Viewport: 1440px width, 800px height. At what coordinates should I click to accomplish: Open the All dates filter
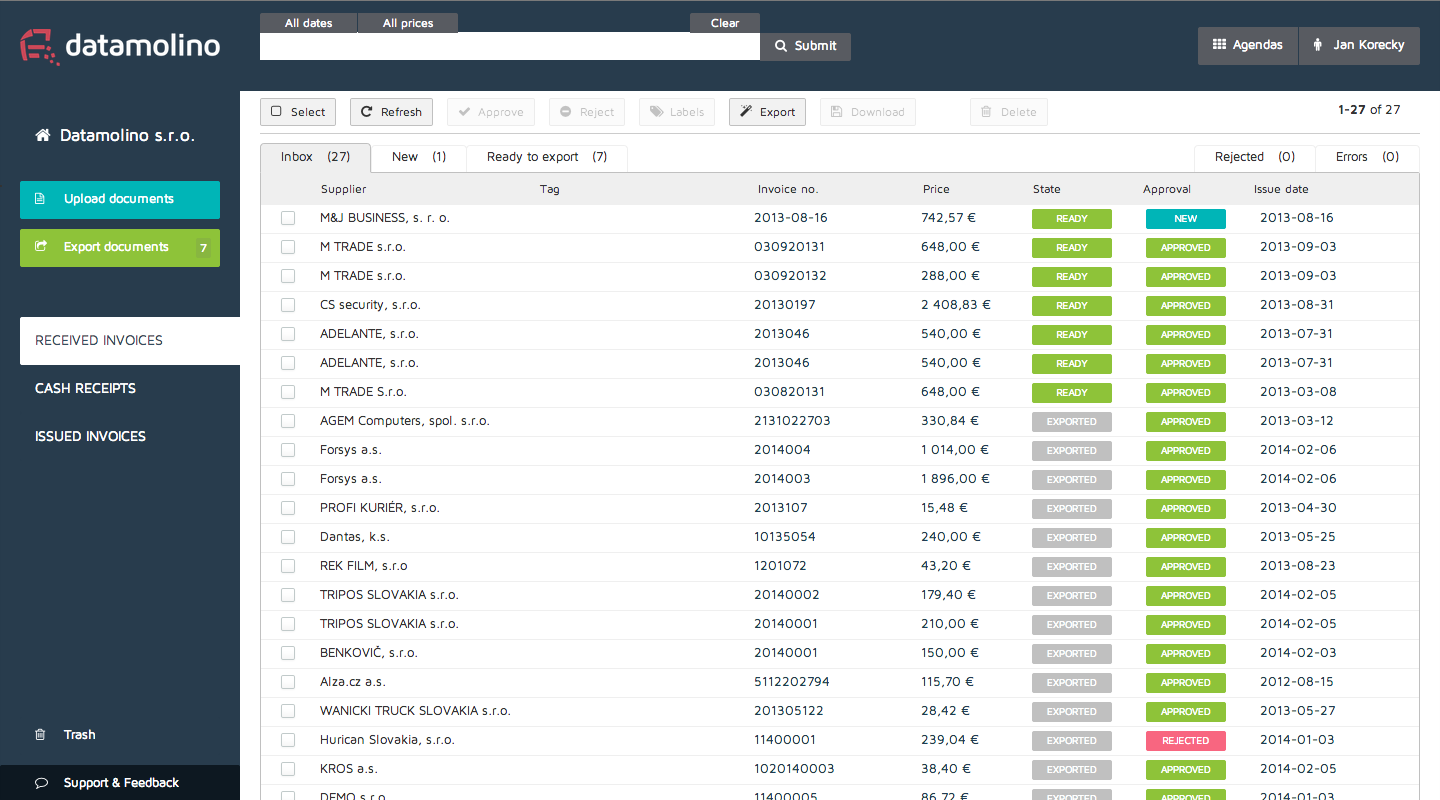click(308, 23)
